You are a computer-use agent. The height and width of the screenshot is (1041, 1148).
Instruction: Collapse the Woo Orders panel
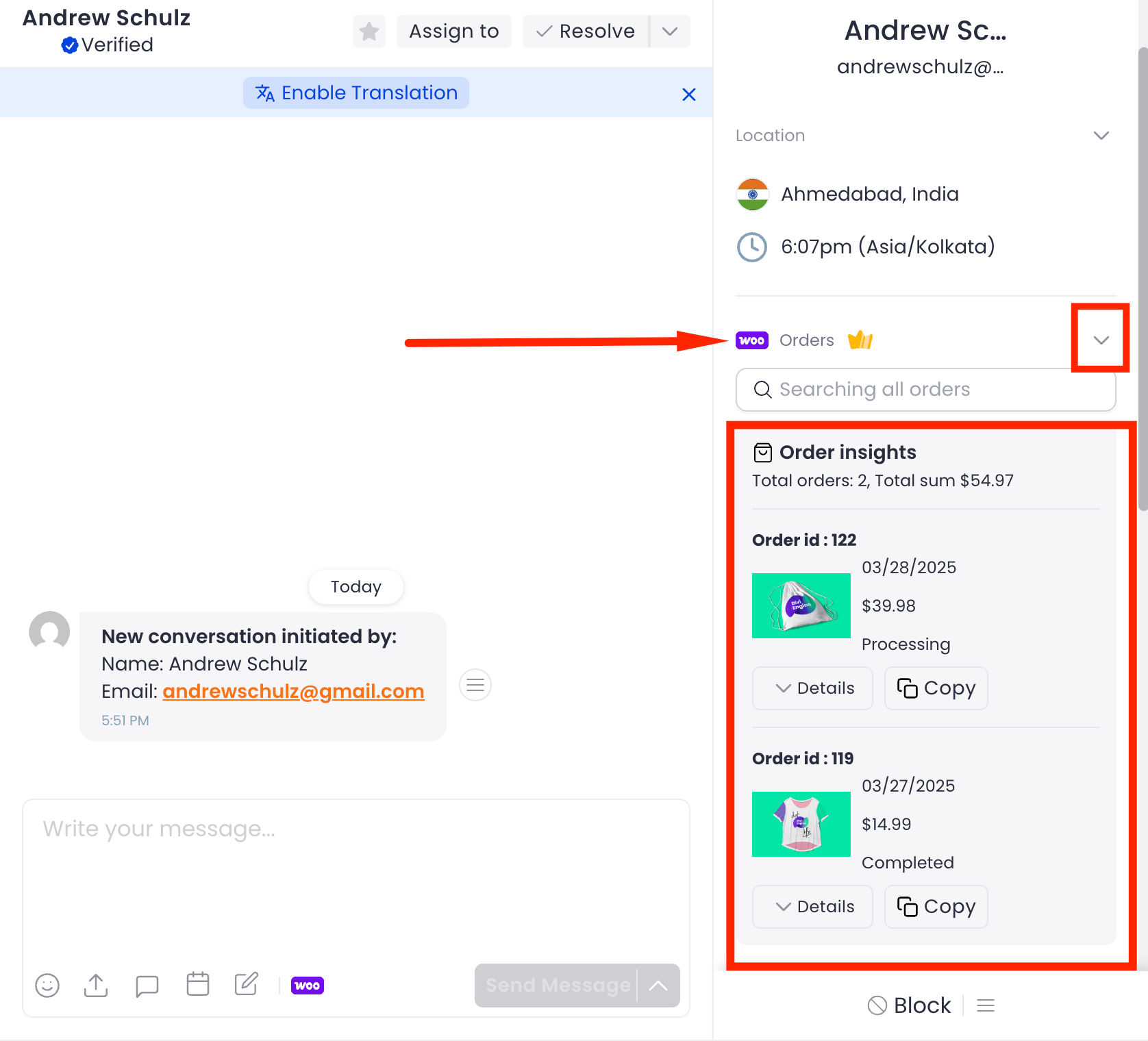tap(1099, 338)
